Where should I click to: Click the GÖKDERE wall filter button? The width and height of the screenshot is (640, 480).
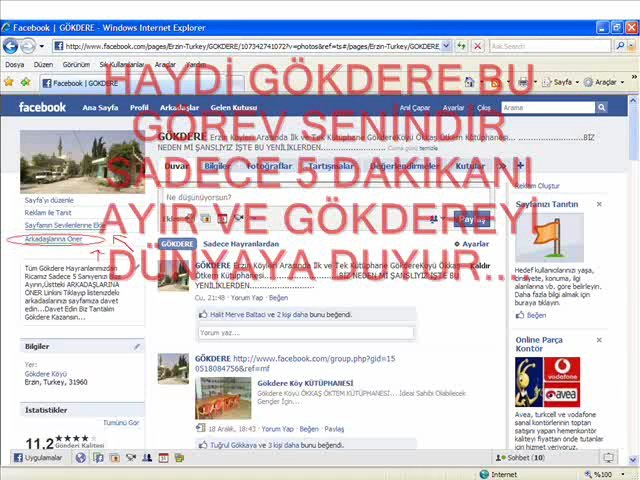tap(177, 244)
